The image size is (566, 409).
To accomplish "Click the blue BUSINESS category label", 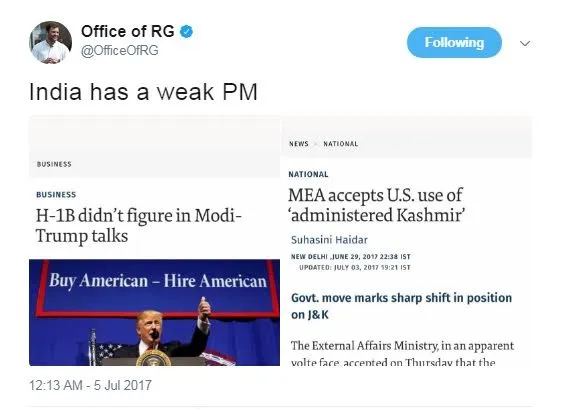I will pyautogui.click(x=56, y=195).
